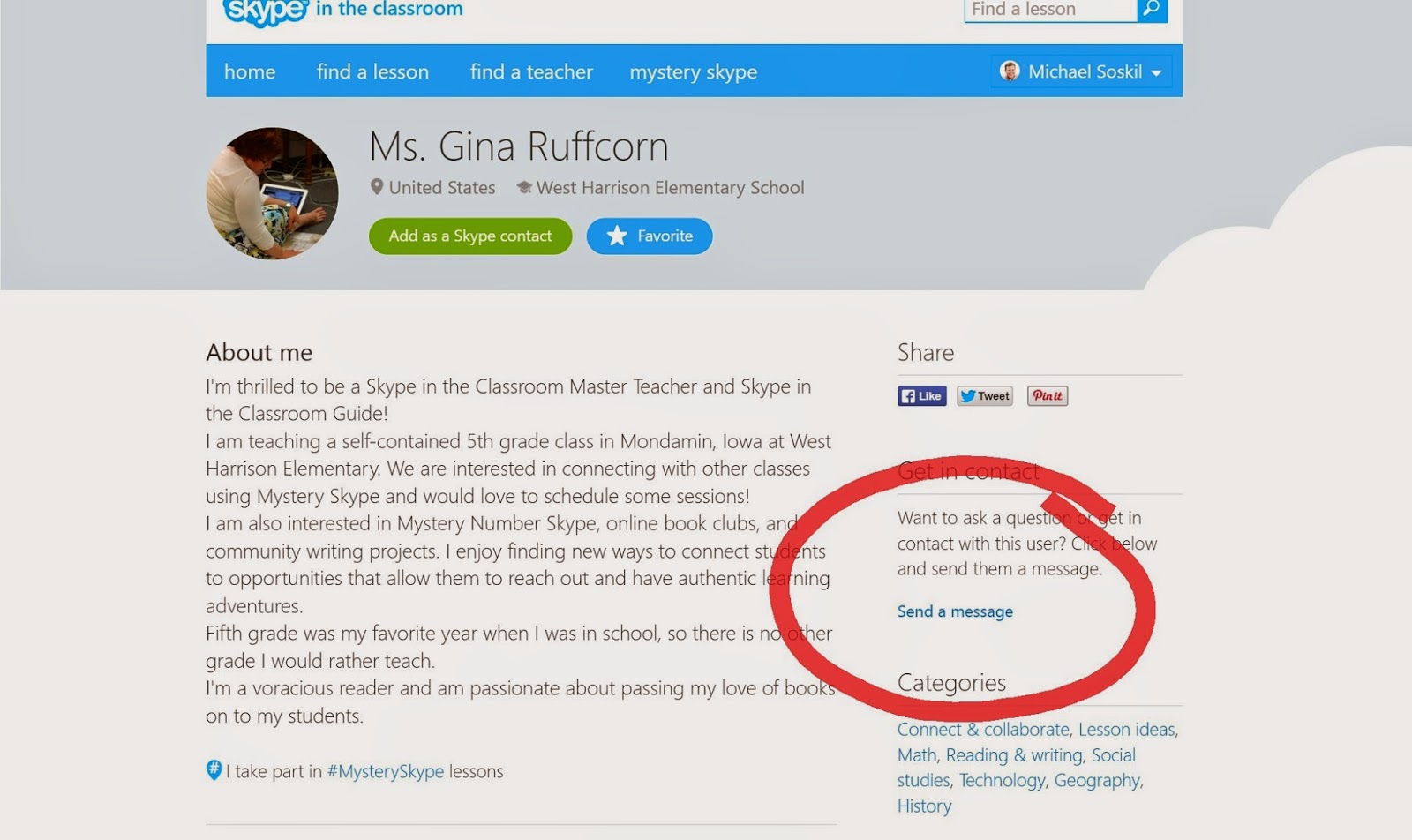Screen dimensions: 1412x840
Task: Click the Categories heading
Action: (x=951, y=682)
